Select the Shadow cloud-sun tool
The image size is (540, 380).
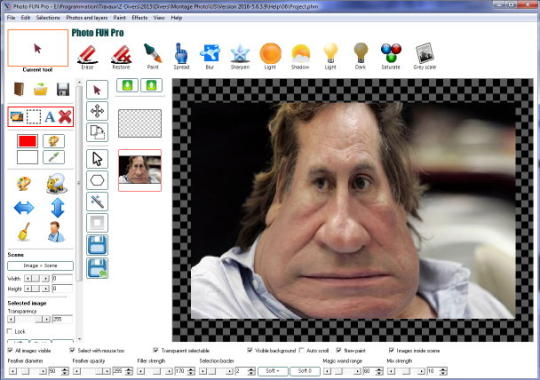(x=300, y=55)
